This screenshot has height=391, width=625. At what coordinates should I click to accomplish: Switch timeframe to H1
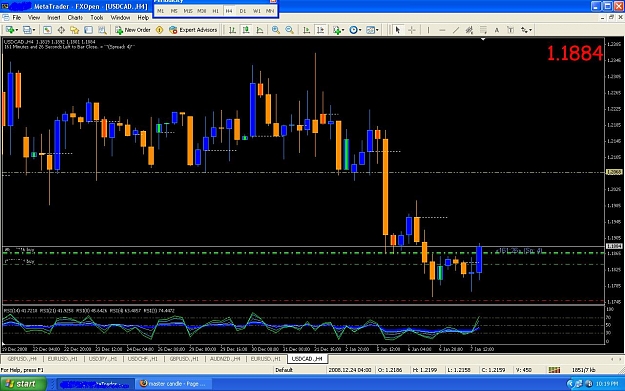tap(216, 11)
